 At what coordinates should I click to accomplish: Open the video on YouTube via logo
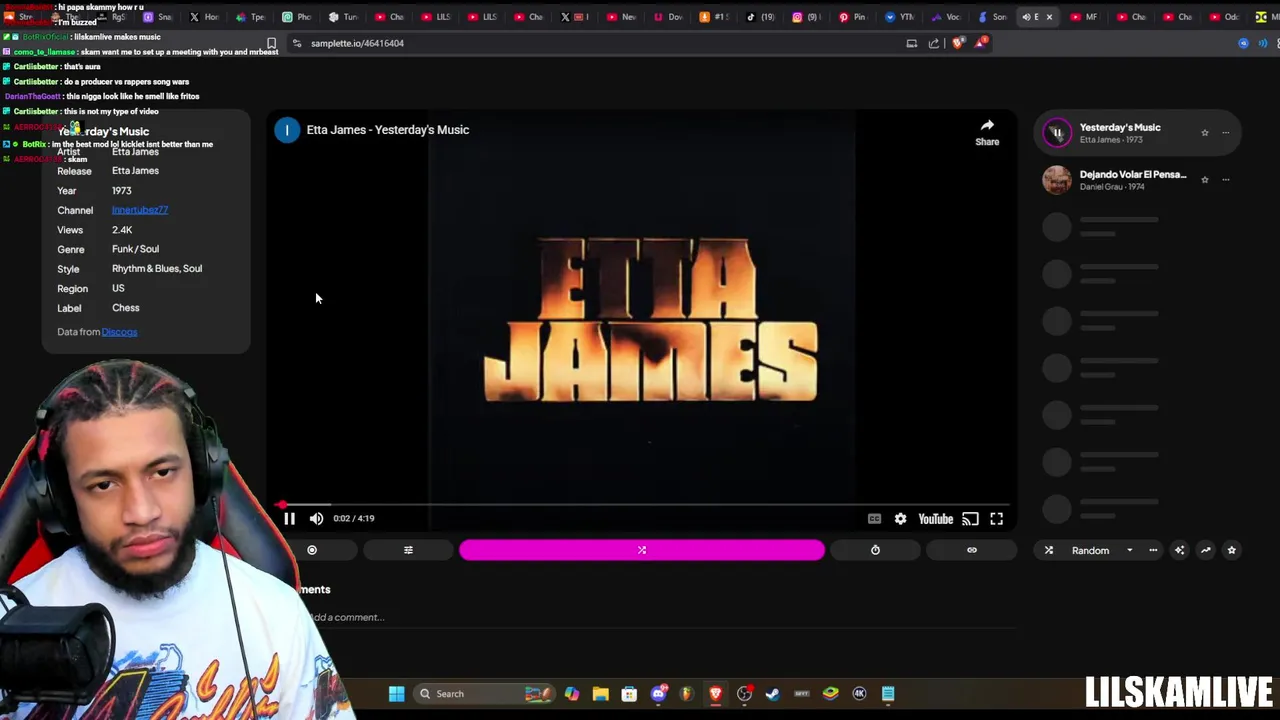936,518
